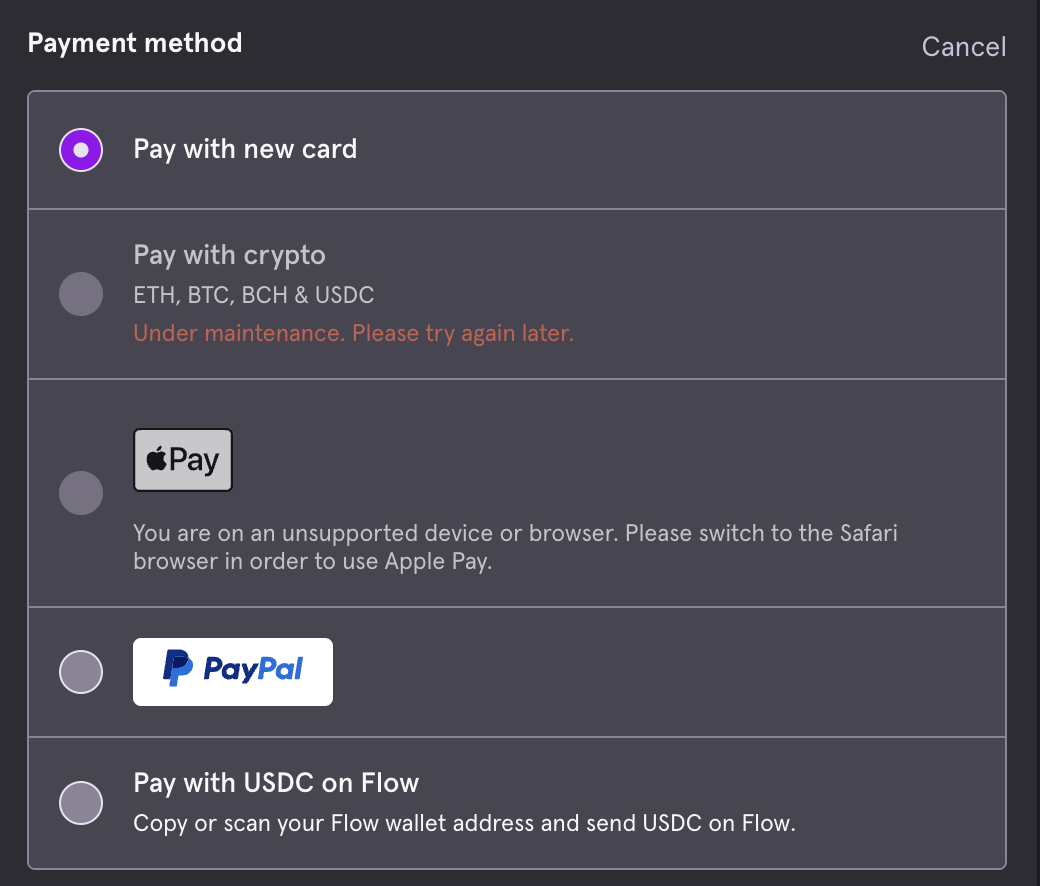
Task: Click the PayPal wordmark text in logo
Action: pos(253,669)
